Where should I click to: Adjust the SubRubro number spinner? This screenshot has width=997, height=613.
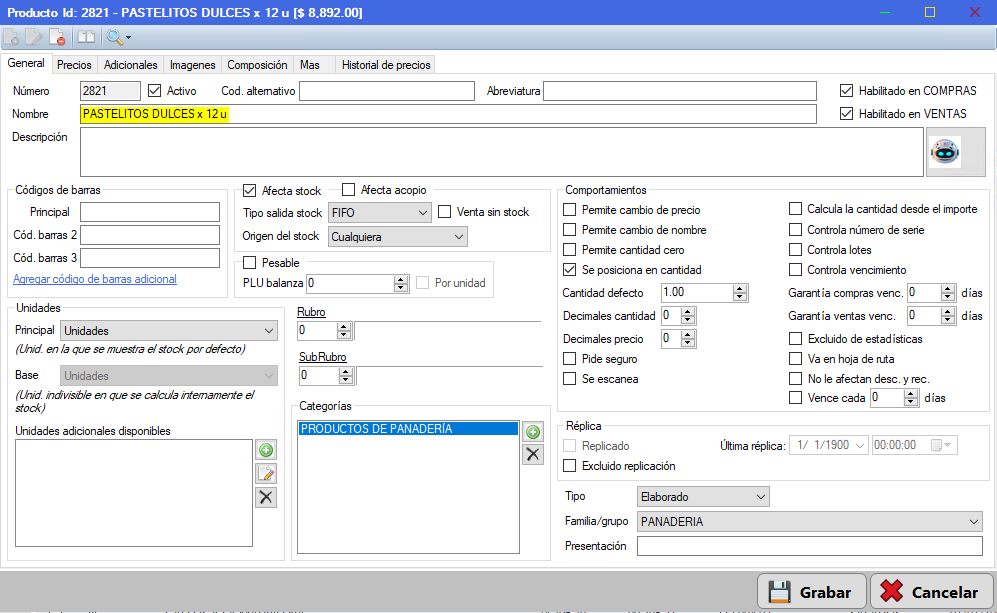345,376
